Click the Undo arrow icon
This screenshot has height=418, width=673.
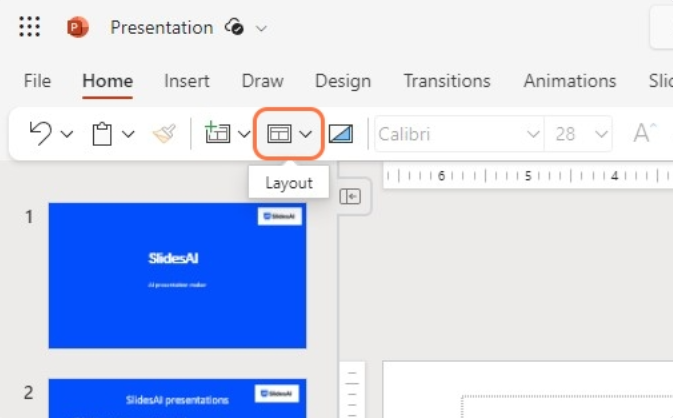pos(41,133)
